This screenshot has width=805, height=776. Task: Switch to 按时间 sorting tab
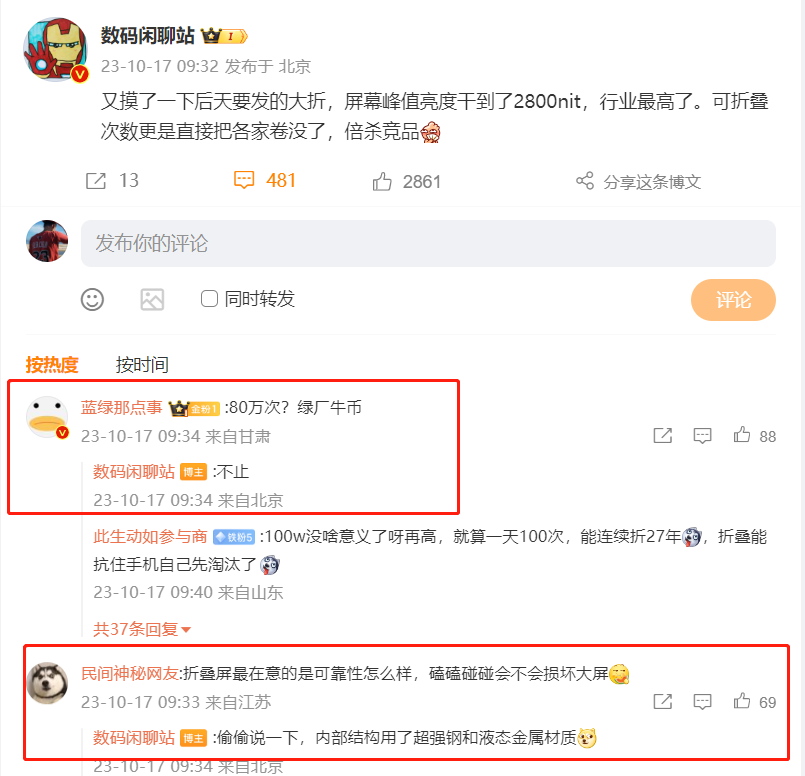point(142,365)
